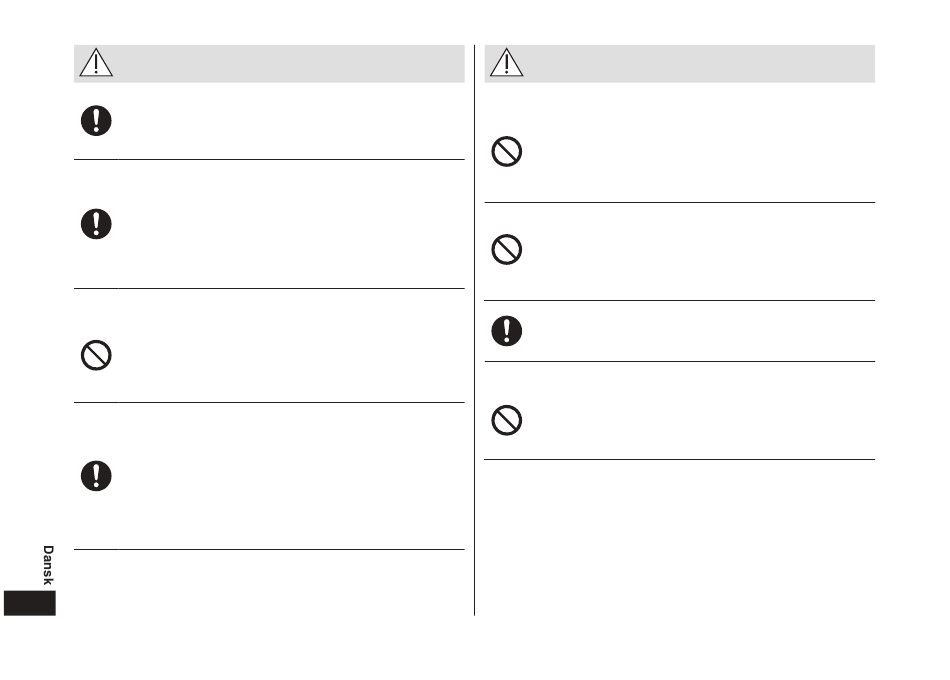950x680 pixels.
Task: Click the black block below Dansk
Action: coord(30,603)
